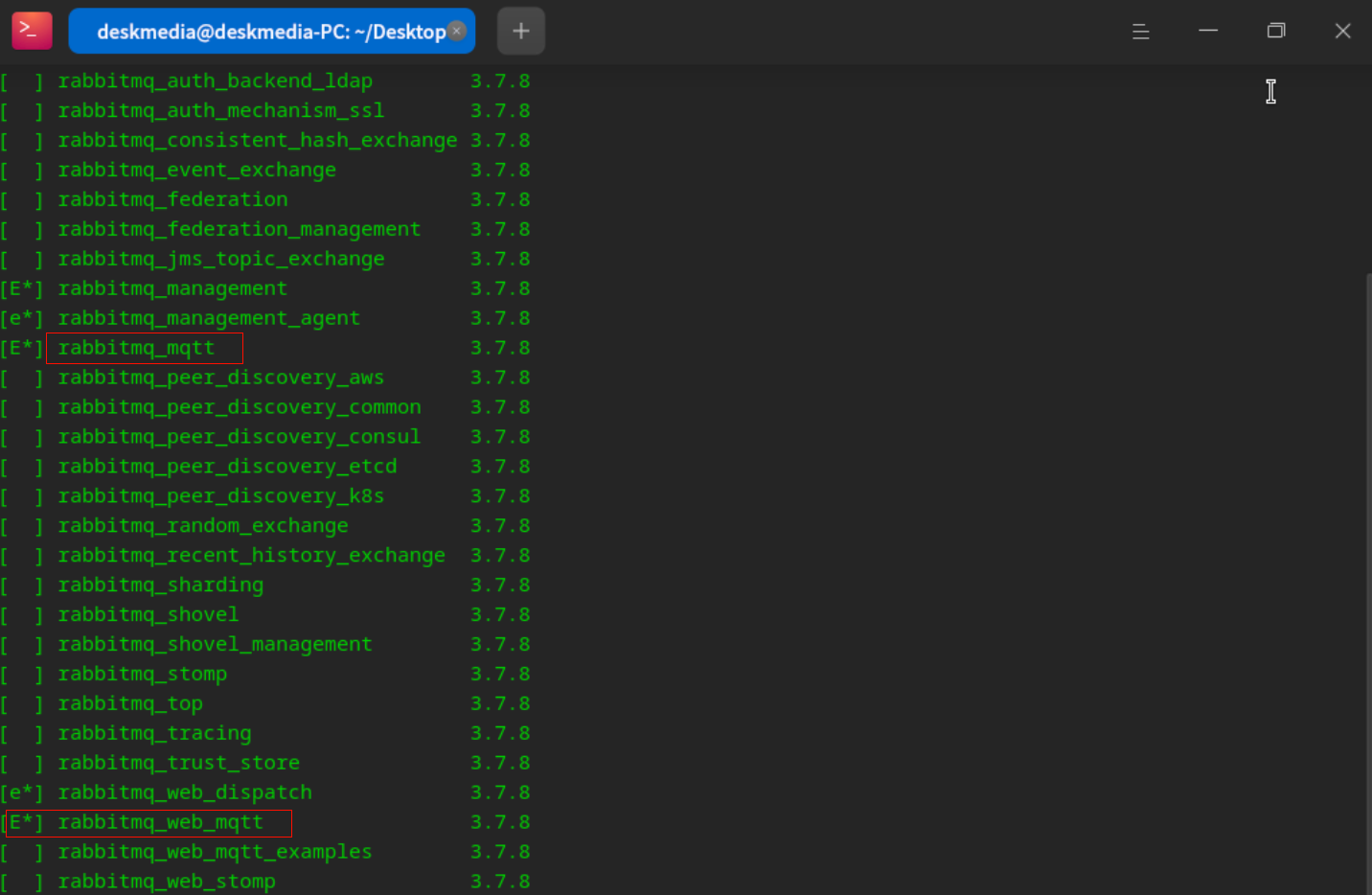Open a new terminal tab with plus button
Image resolution: width=1372 pixels, height=895 pixels.
pyautogui.click(x=521, y=31)
